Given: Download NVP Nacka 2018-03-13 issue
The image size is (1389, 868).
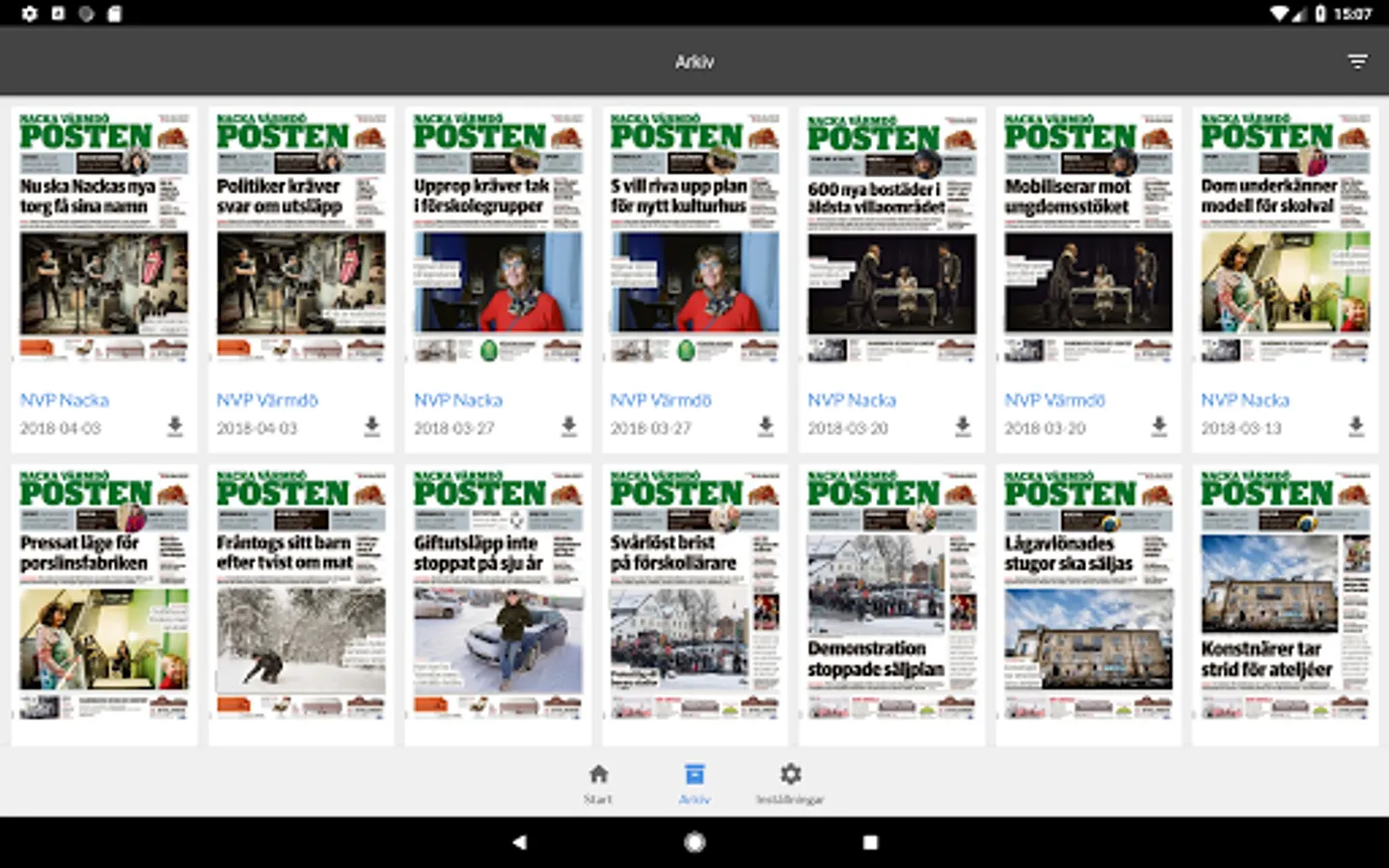Looking at the screenshot, I should point(1355,426).
